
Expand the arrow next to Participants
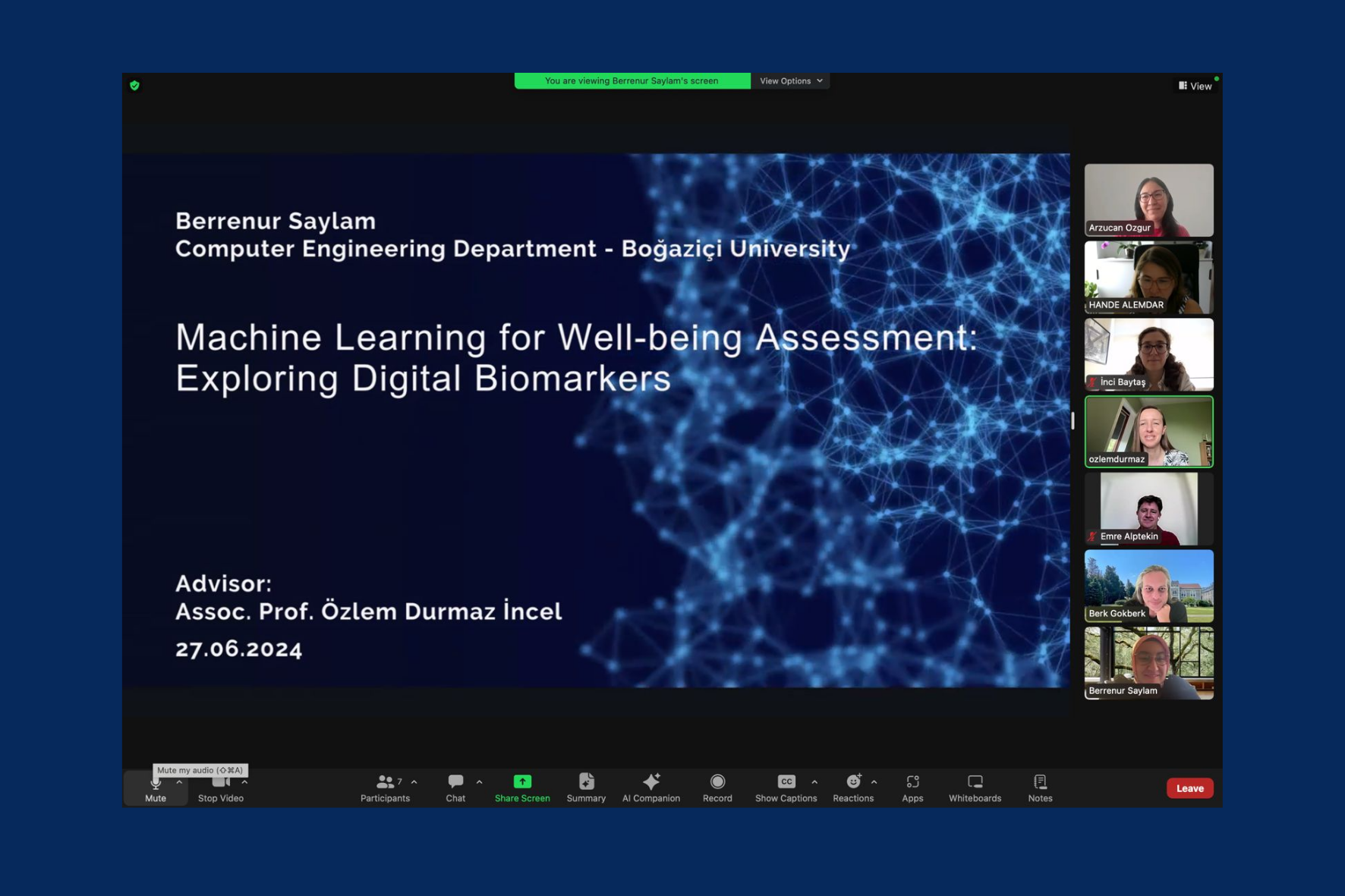point(414,781)
